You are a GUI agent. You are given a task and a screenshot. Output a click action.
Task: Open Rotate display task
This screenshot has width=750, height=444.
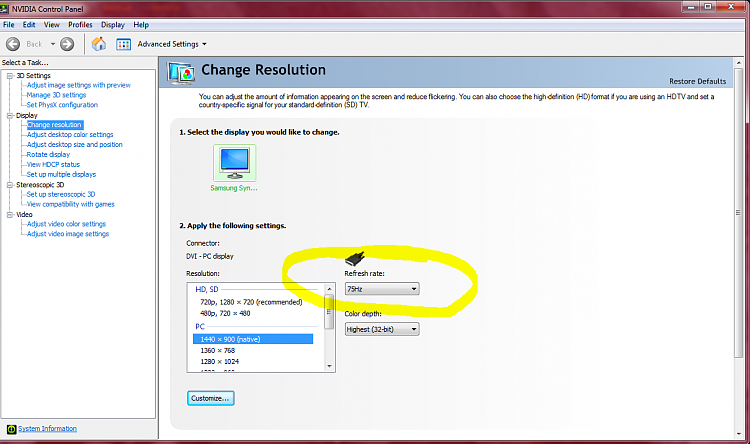tap(48, 155)
